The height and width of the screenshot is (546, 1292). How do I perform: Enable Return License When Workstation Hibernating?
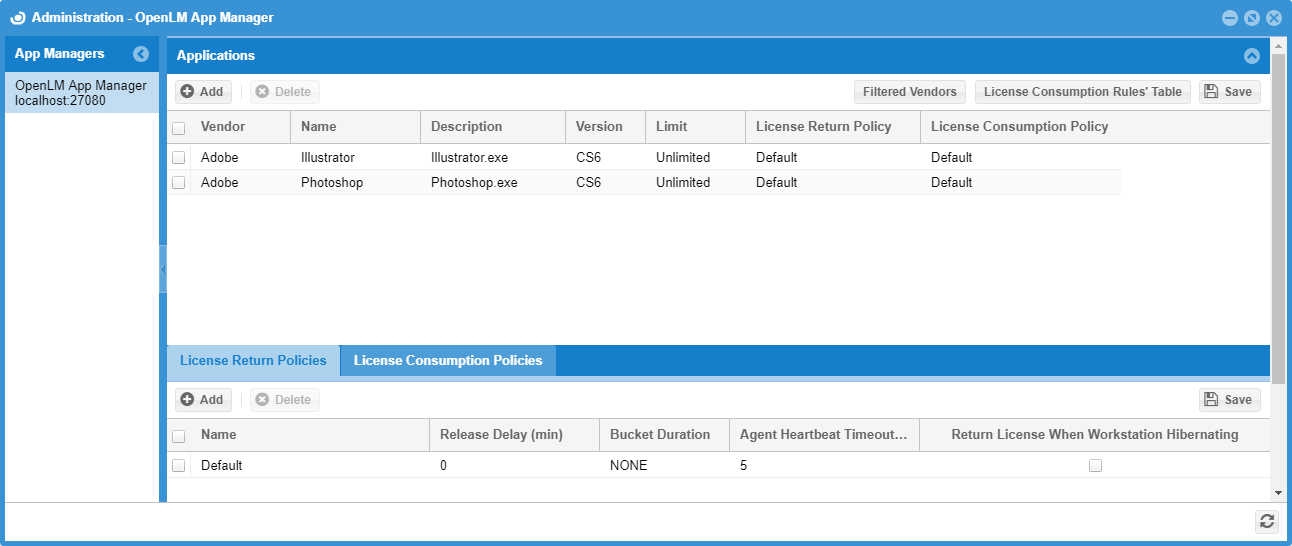pyautogui.click(x=1095, y=466)
